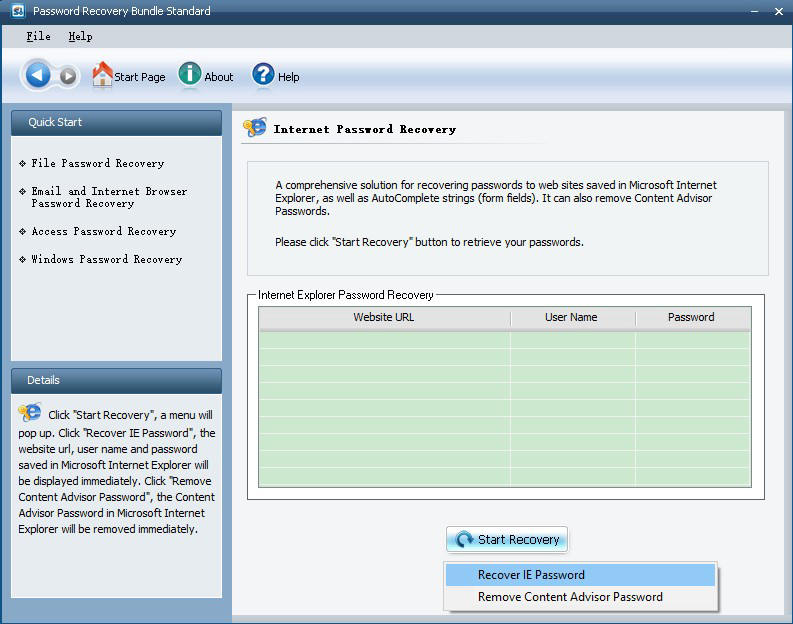Choose Remove Content Advisor Password menu entry
This screenshot has width=793, height=624.
pyautogui.click(x=580, y=597)
